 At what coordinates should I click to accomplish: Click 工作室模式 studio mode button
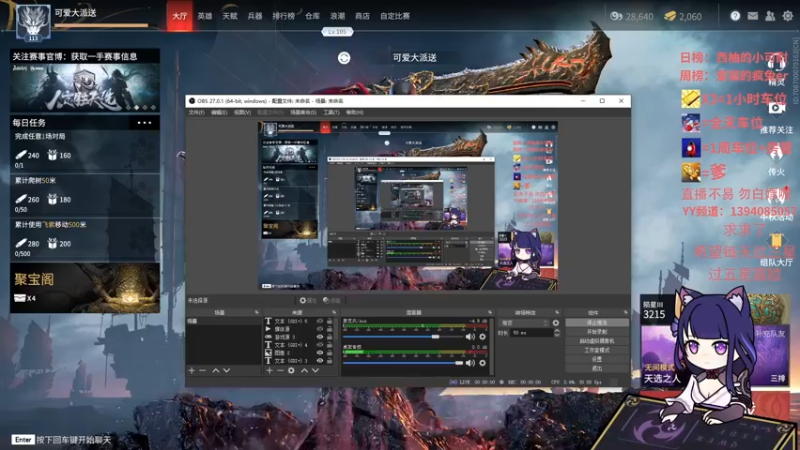click(596, 350)
